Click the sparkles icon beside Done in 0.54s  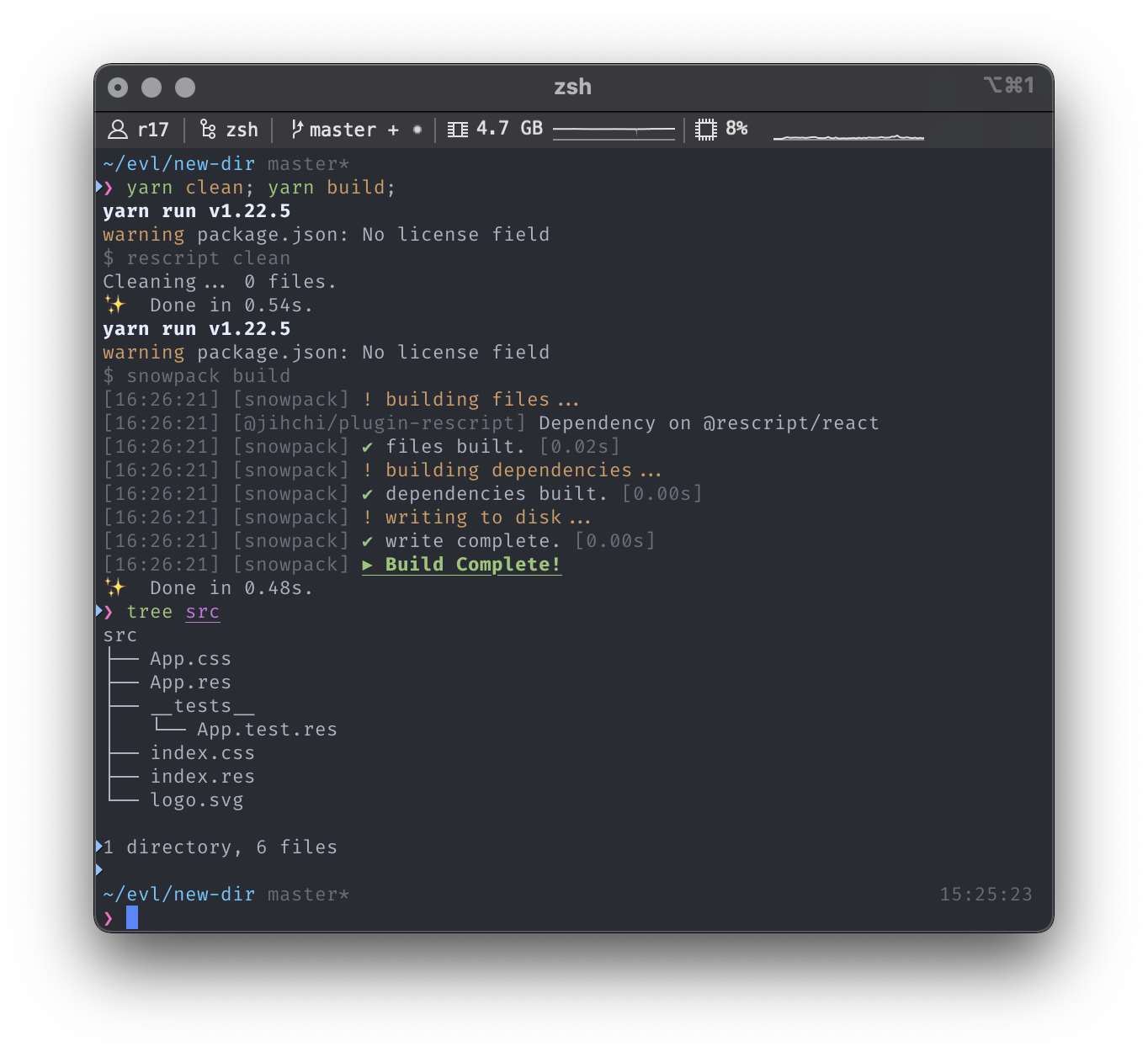(x=115, y=305)
